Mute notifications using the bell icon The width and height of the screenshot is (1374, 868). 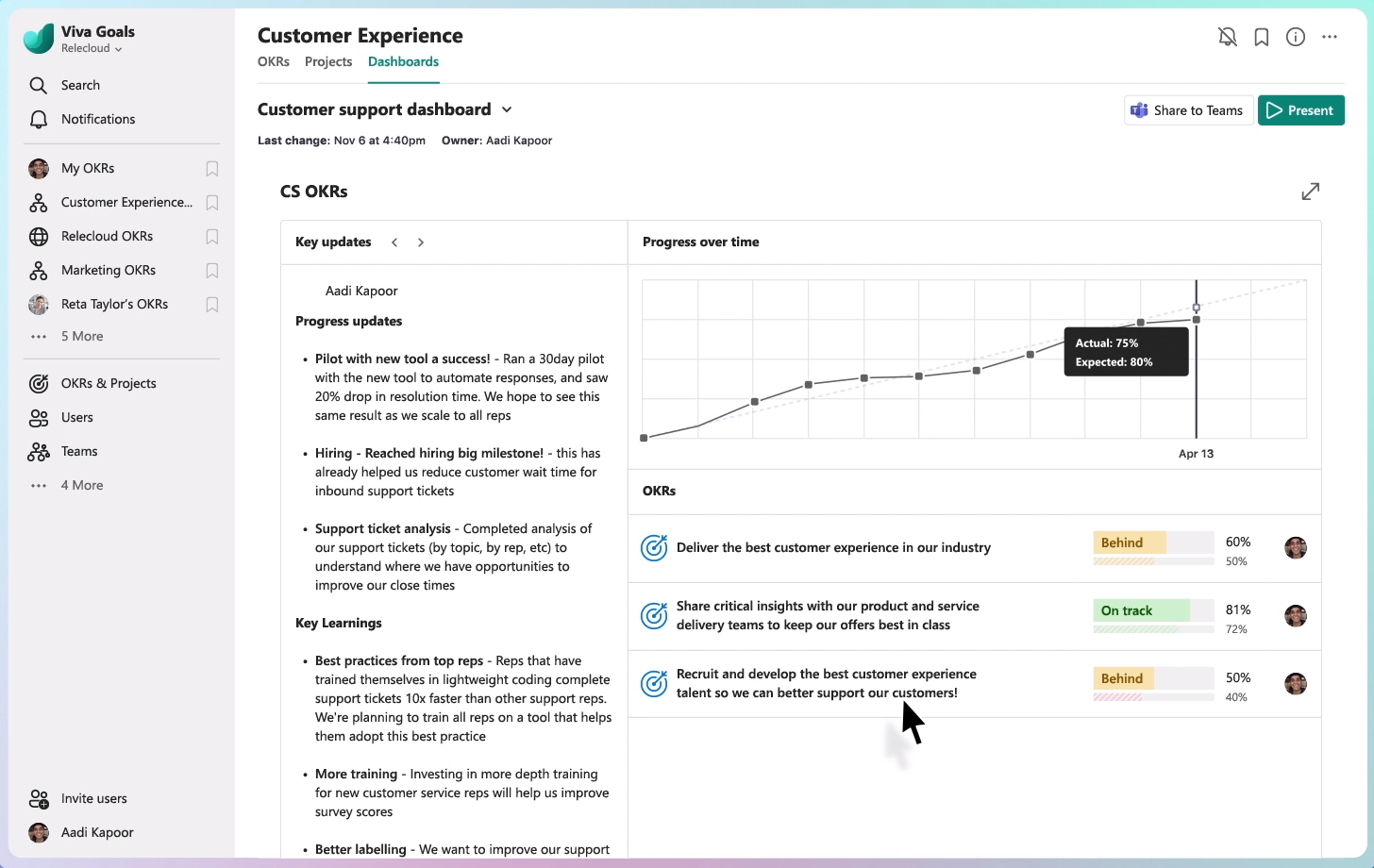(x=1228, y=36)
